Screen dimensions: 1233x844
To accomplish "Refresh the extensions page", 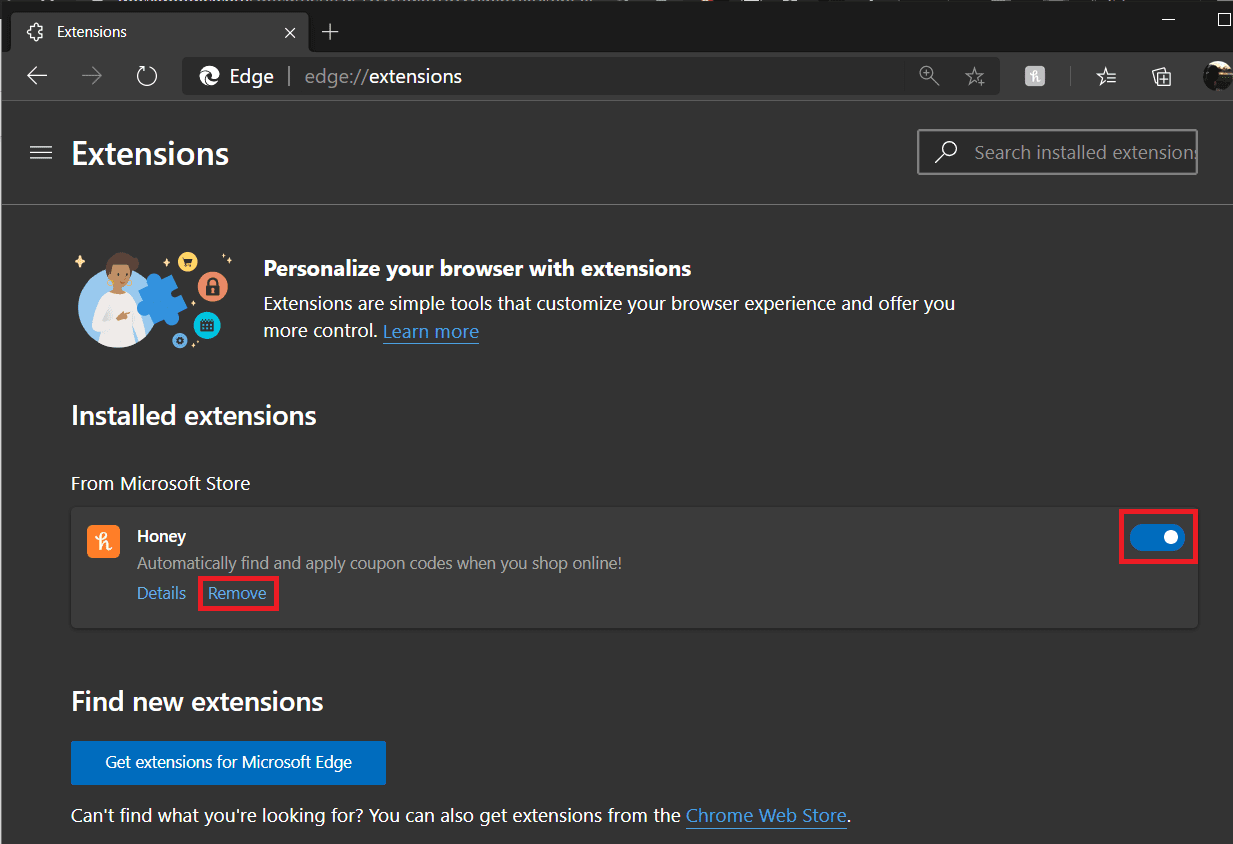I will [147, 76].
